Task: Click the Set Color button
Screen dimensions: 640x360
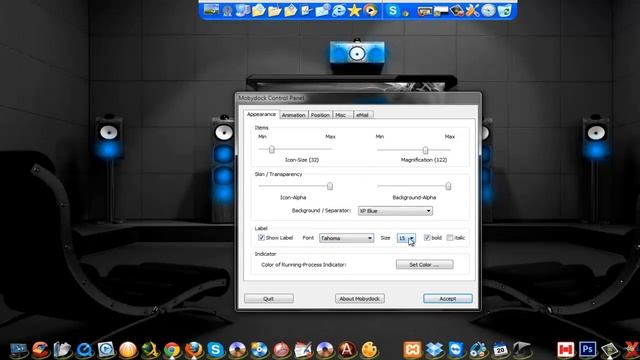Action: pyautogui.click(x=424, y=264)
